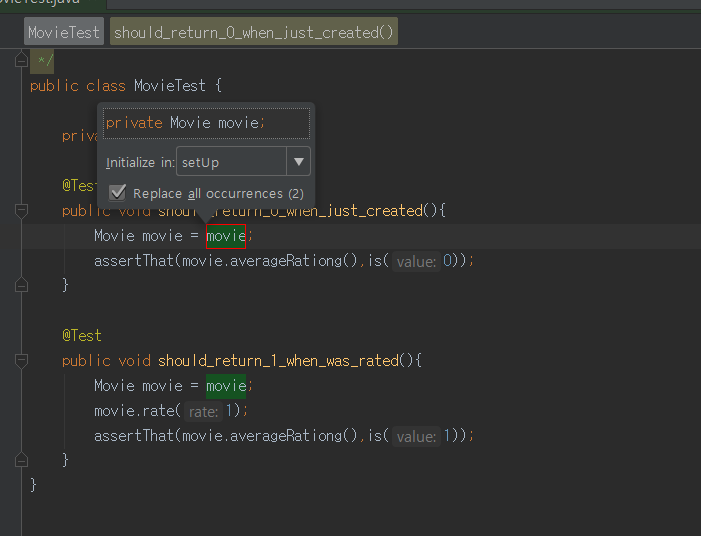Collapse should_return_1_when_was_rated method fold marker
701x536 pixels.
point(21,360)
